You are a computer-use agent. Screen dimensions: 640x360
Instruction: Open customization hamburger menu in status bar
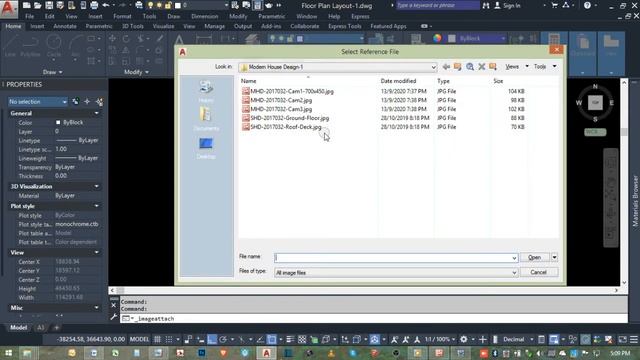pos(633,340)
